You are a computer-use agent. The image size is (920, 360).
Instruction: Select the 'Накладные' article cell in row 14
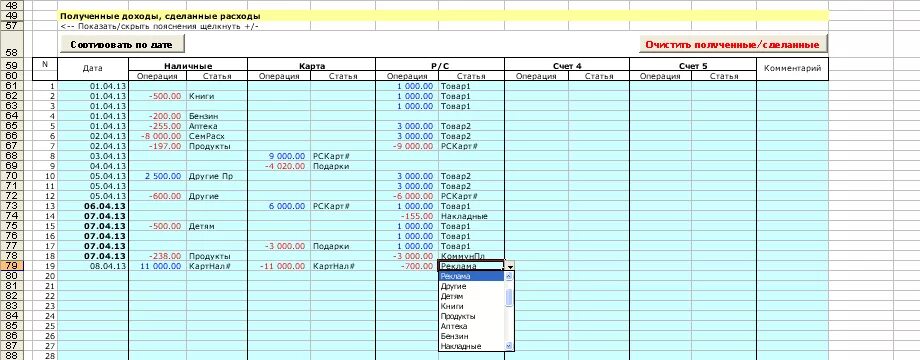point(471,216)
